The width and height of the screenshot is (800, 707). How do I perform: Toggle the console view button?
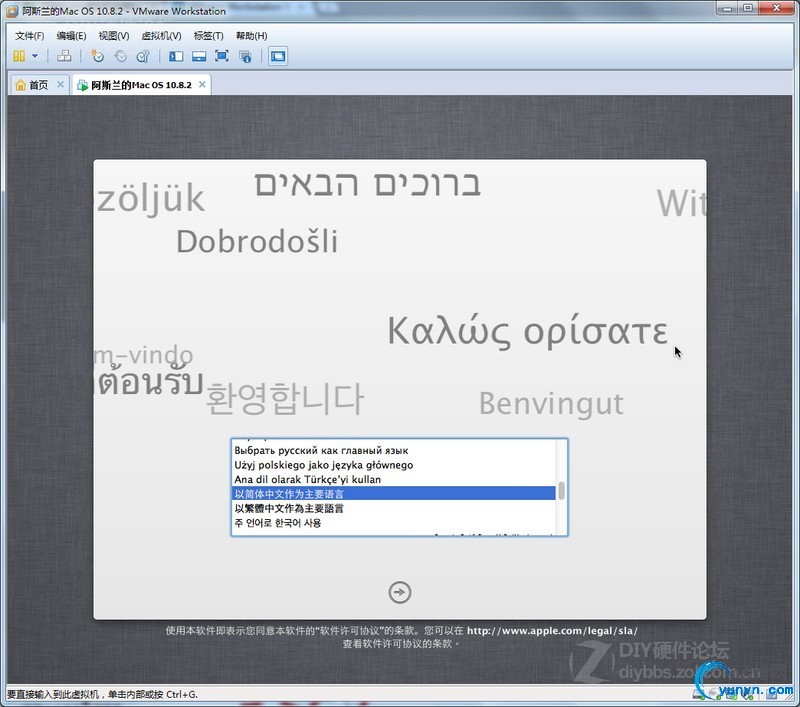point(278,56)
